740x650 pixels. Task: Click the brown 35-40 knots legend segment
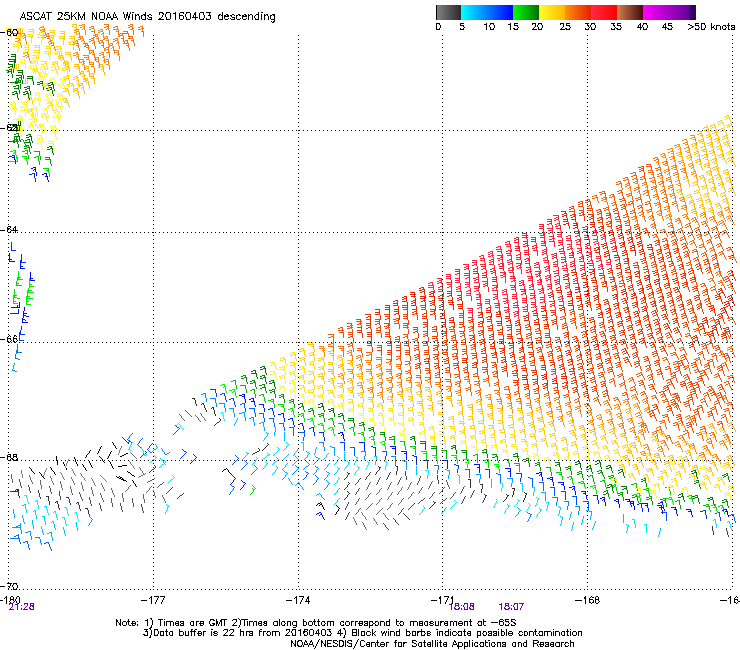630,12
